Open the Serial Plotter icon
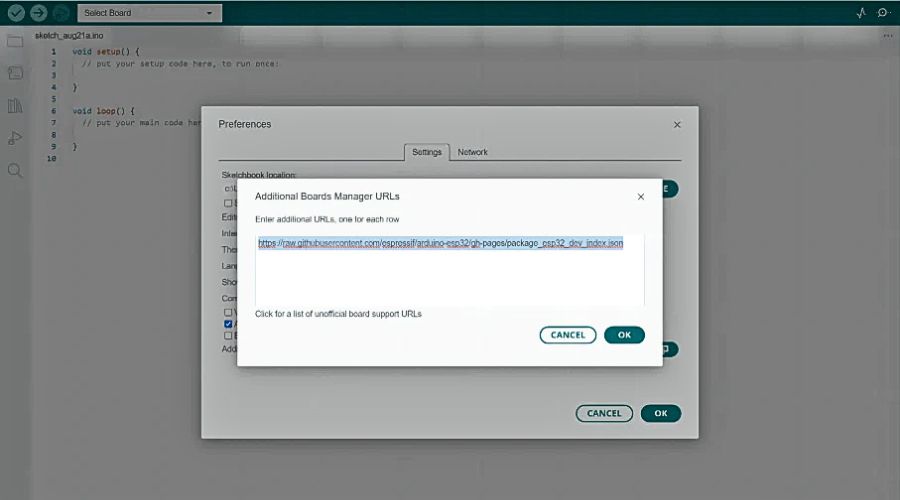 point(861,13)
